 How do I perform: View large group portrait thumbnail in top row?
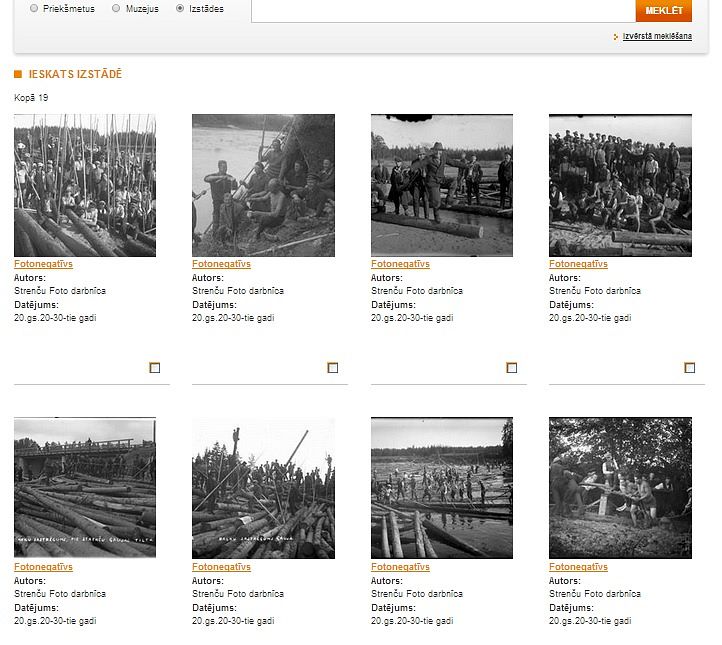(x=620, y=185)
